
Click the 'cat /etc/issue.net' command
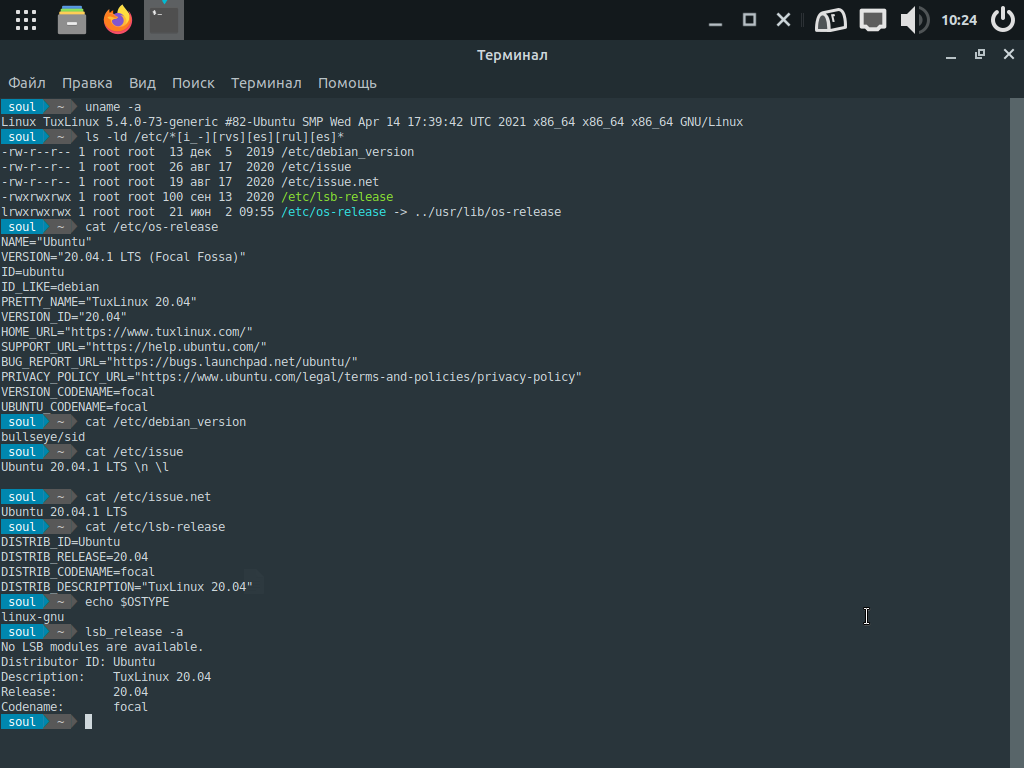pyautogui.click(x=148, y=497)
